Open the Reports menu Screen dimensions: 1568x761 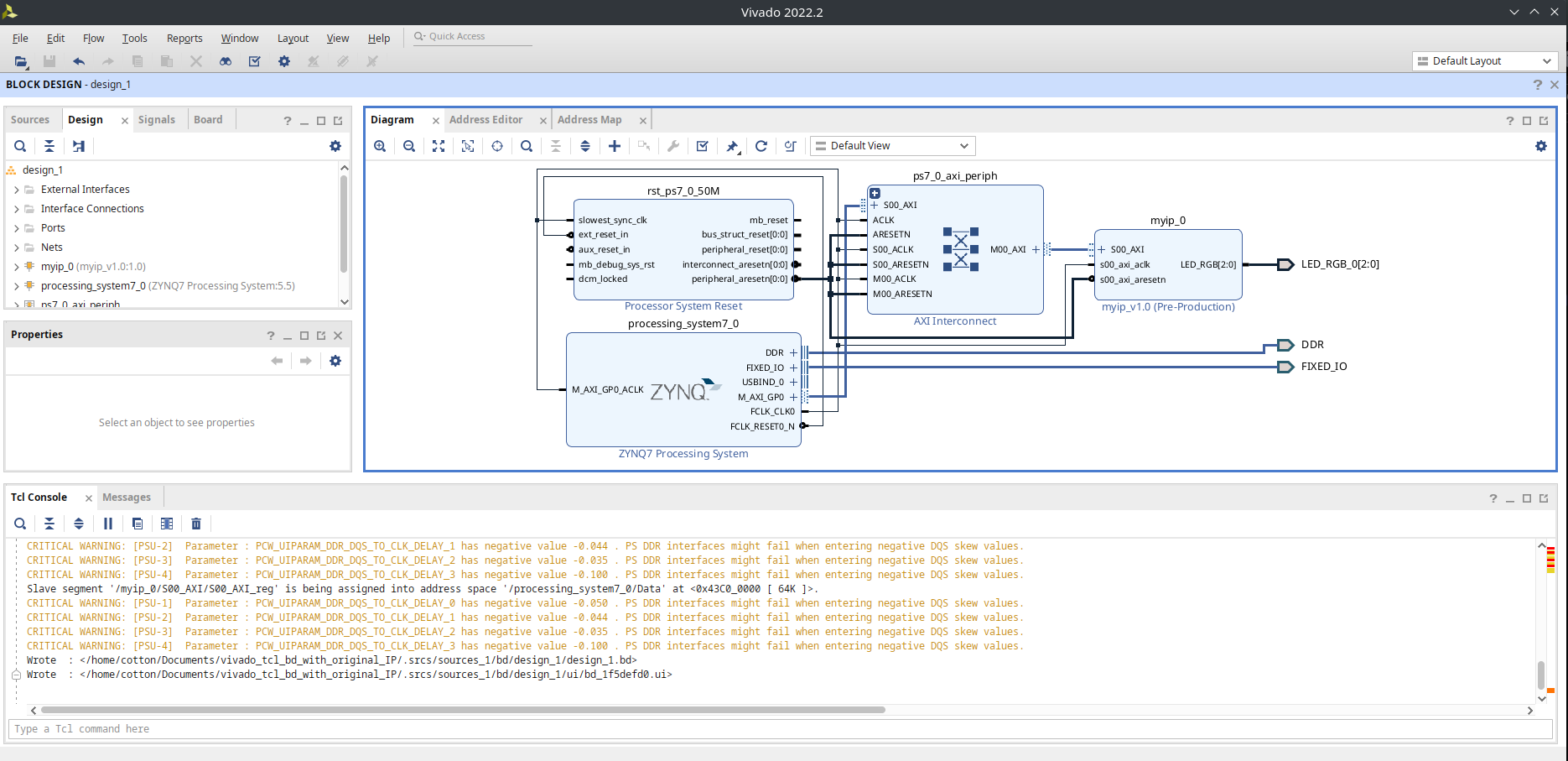(184, 39)
